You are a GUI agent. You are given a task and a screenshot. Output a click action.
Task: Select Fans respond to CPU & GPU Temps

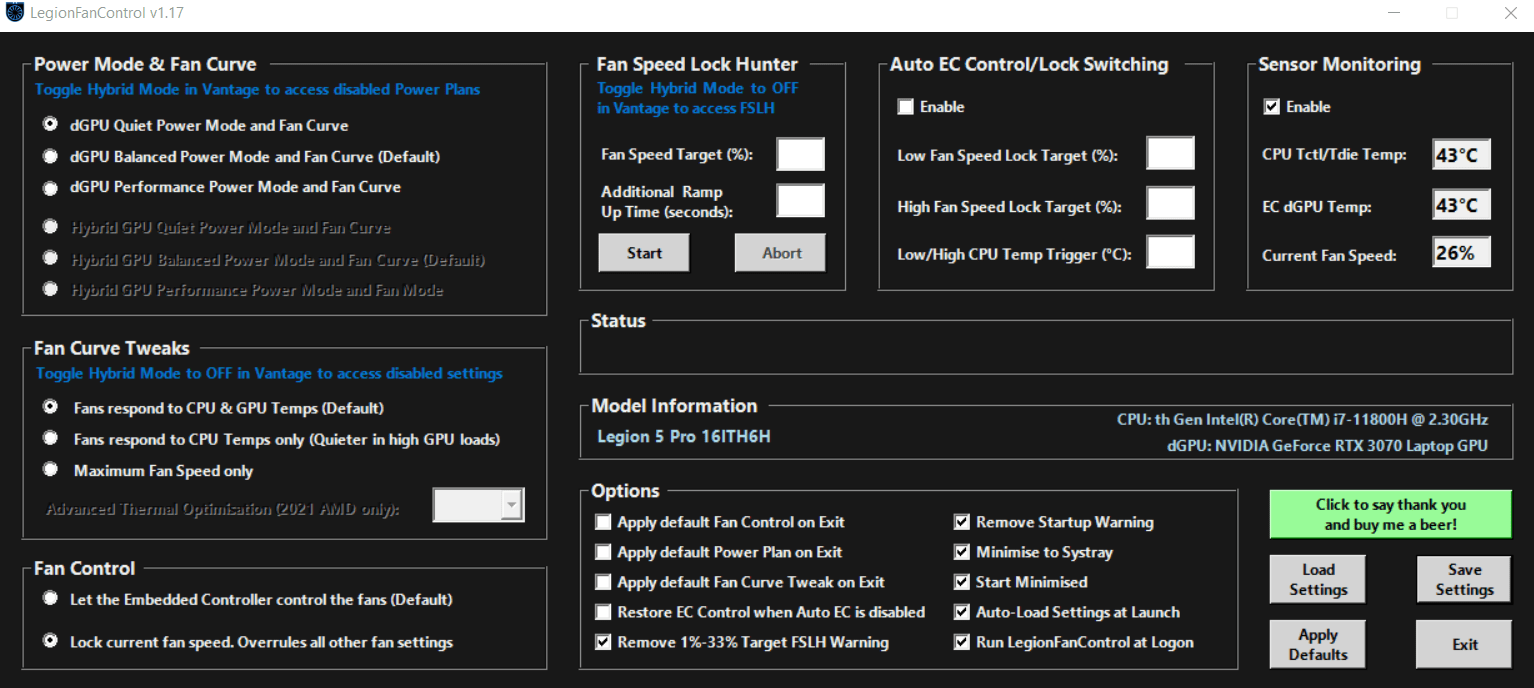[x=50, y=407]
